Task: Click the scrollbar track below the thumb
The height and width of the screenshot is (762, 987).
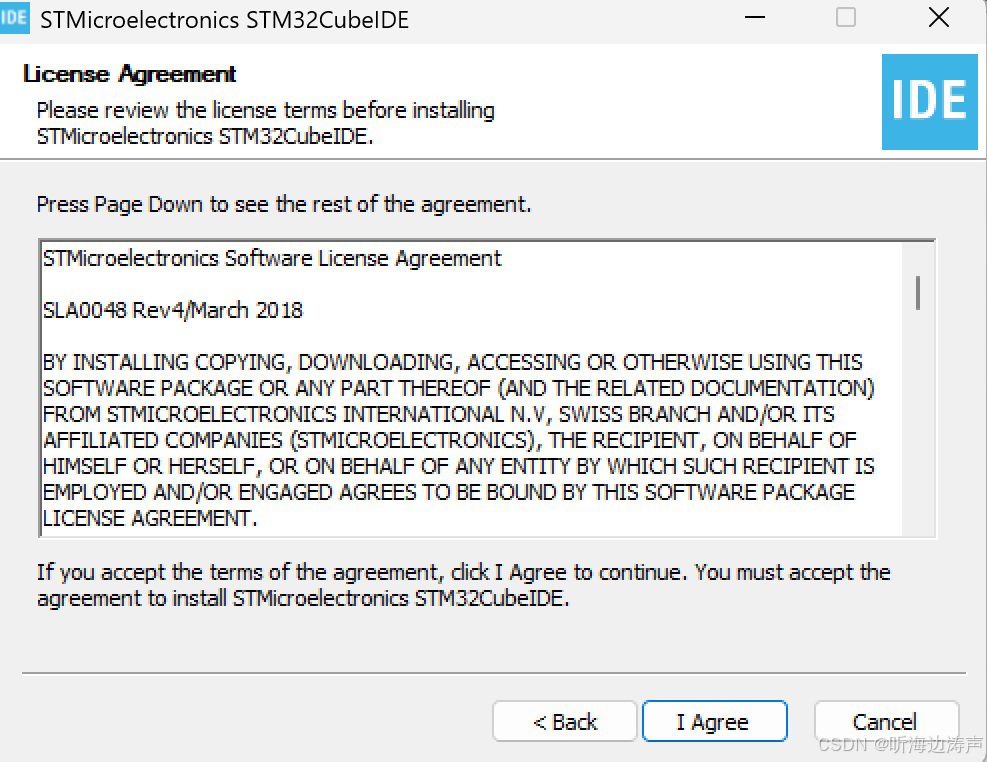Action: click(x=918, y=422)
